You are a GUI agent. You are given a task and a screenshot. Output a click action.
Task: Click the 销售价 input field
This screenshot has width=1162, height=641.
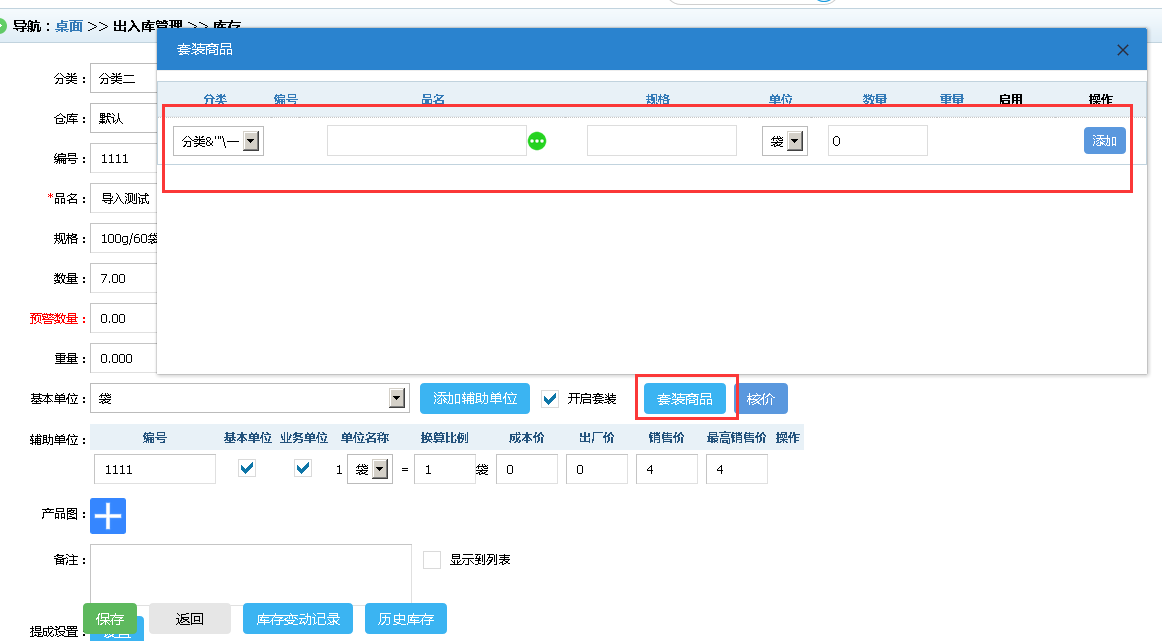pyautogui.click(x=666, y=469)
